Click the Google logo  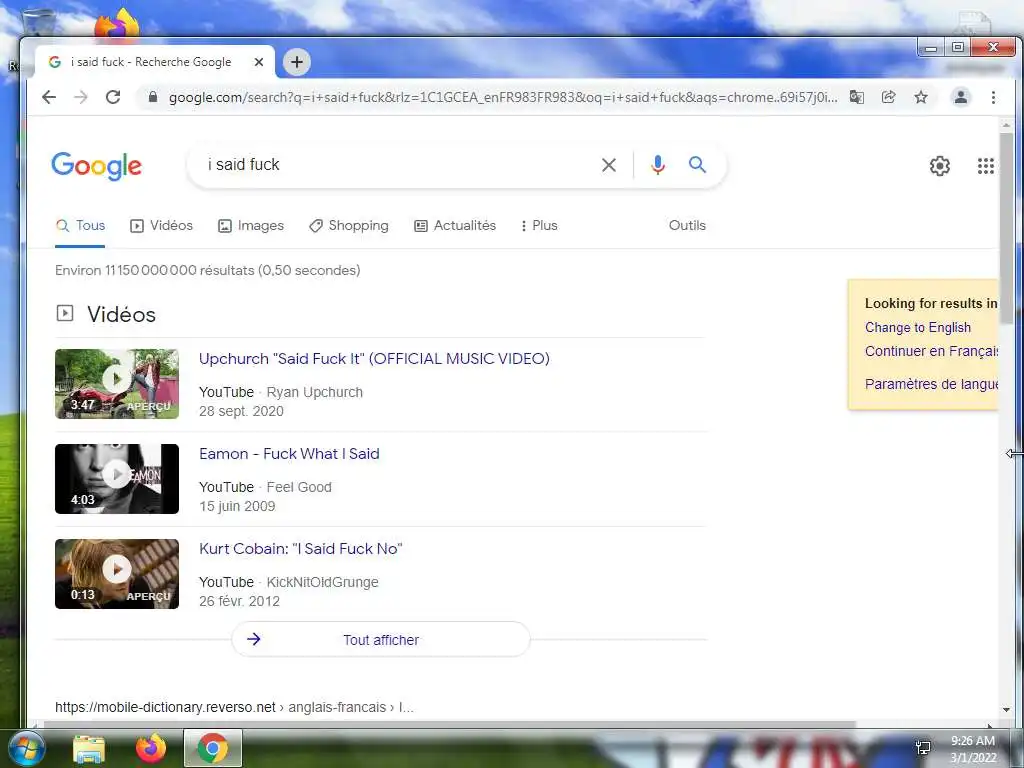click(x=97, y=166)
